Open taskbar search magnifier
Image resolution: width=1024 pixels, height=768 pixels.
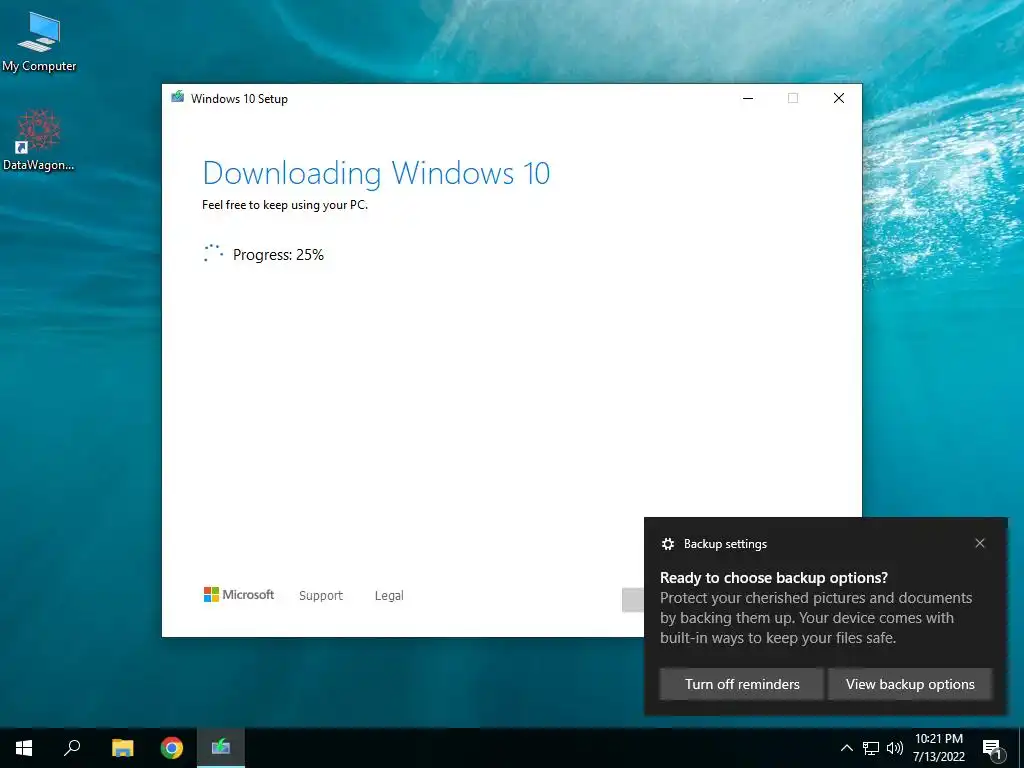[x=72, y=748]
